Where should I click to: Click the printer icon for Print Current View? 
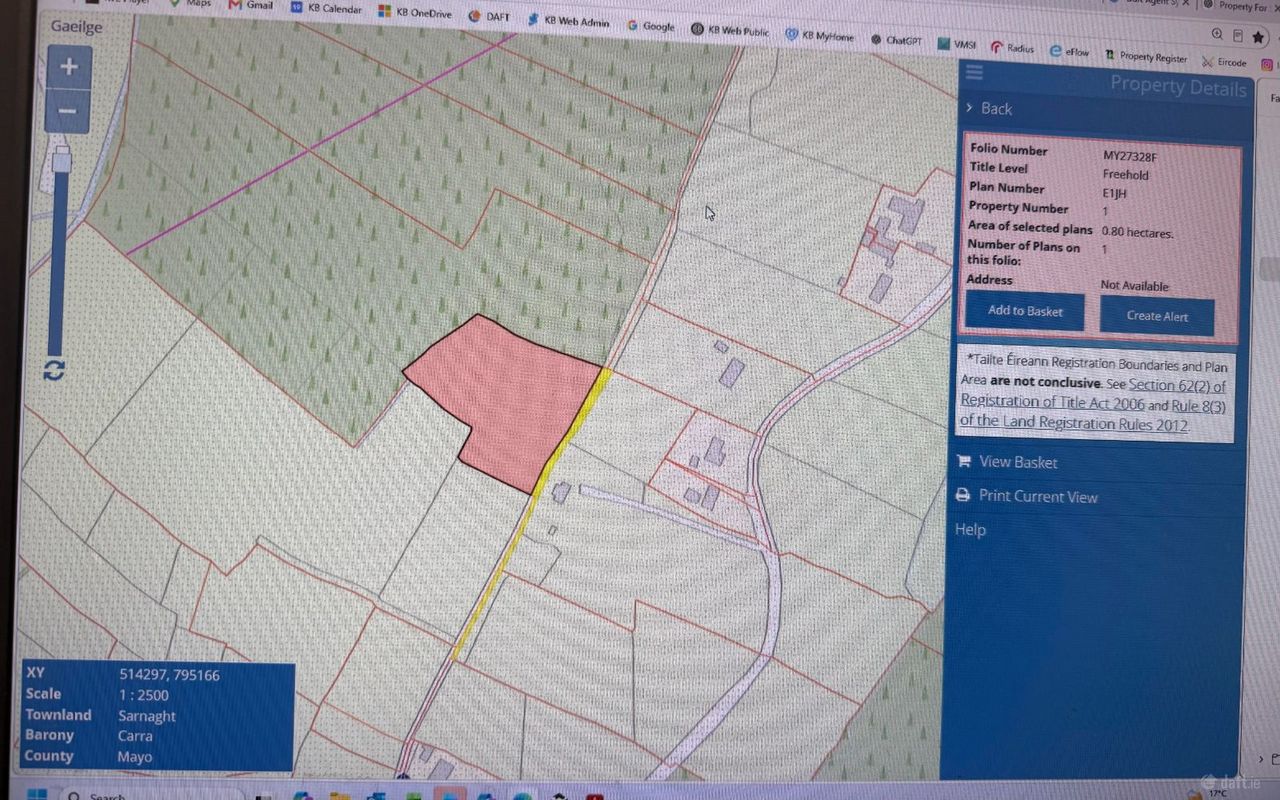point(963,495)
